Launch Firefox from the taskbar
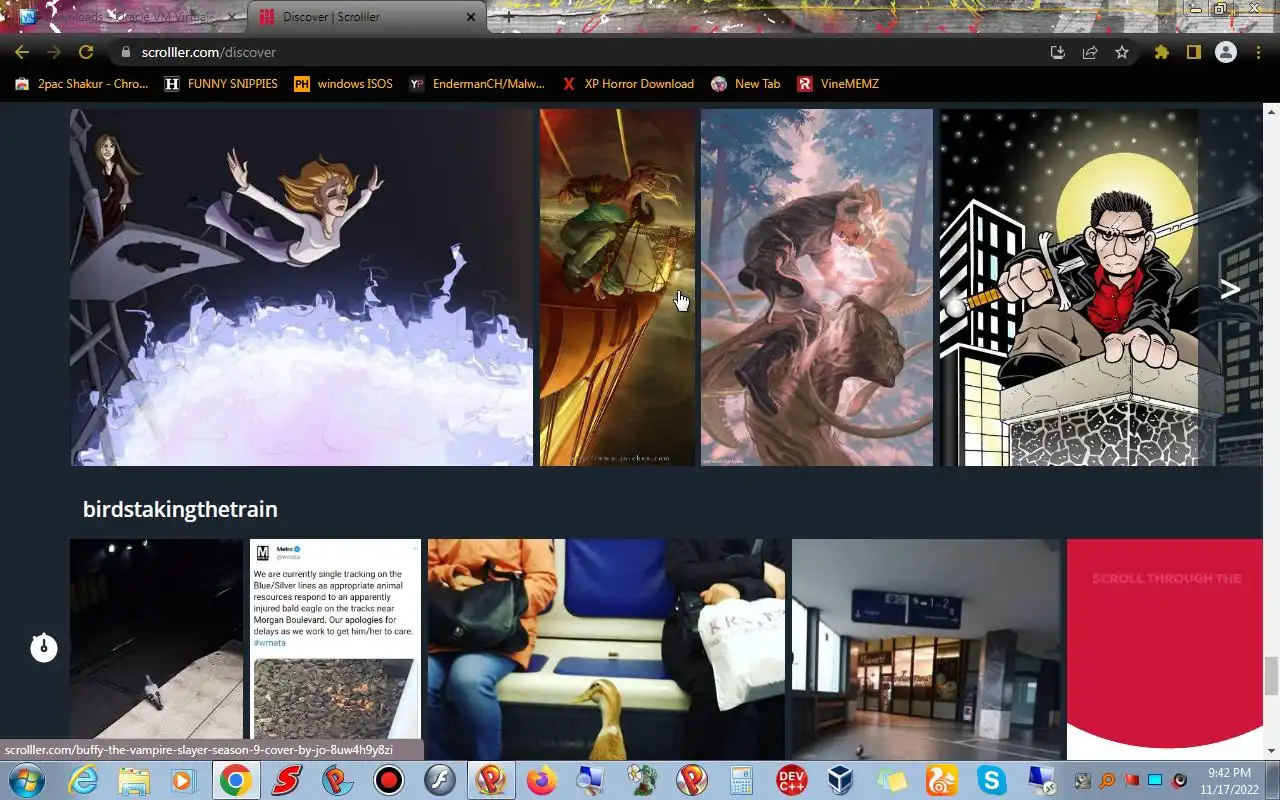This screenshot has height=800, width=1280. pos(541,780)
